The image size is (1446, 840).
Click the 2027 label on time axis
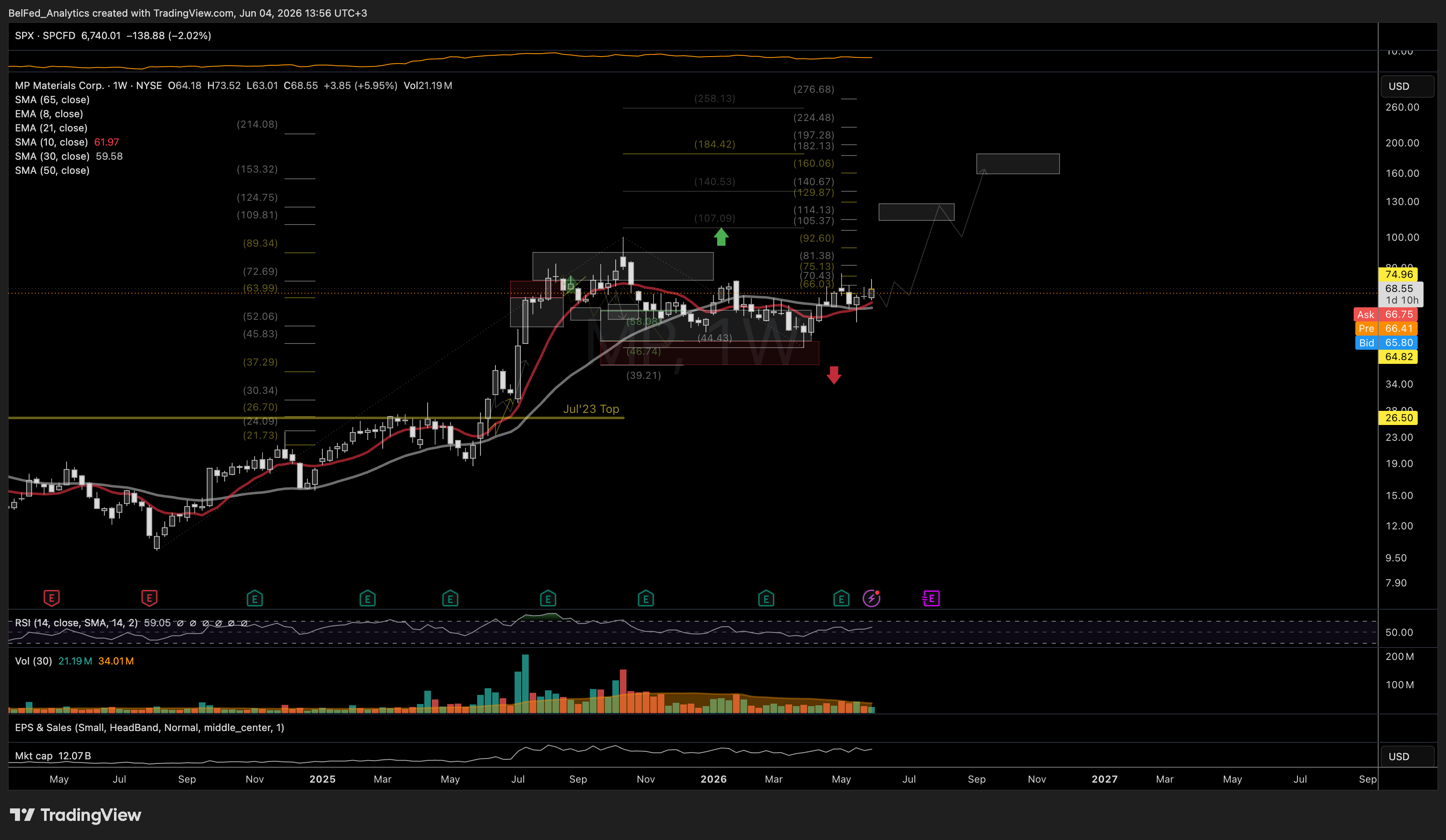point(1104,779)
